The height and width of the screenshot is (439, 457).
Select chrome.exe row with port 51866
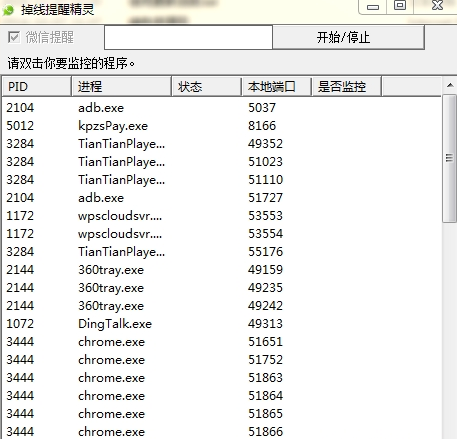(222, 431)
